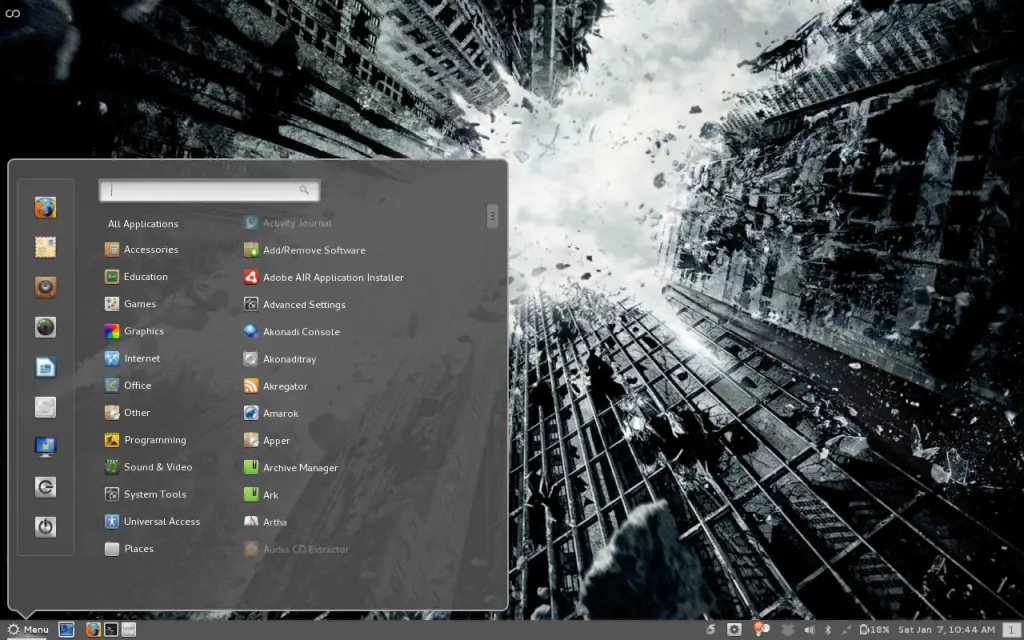The height and width of the screenshot is (640, 1024).
Task: Select the System Tools category
Action: 145,494
